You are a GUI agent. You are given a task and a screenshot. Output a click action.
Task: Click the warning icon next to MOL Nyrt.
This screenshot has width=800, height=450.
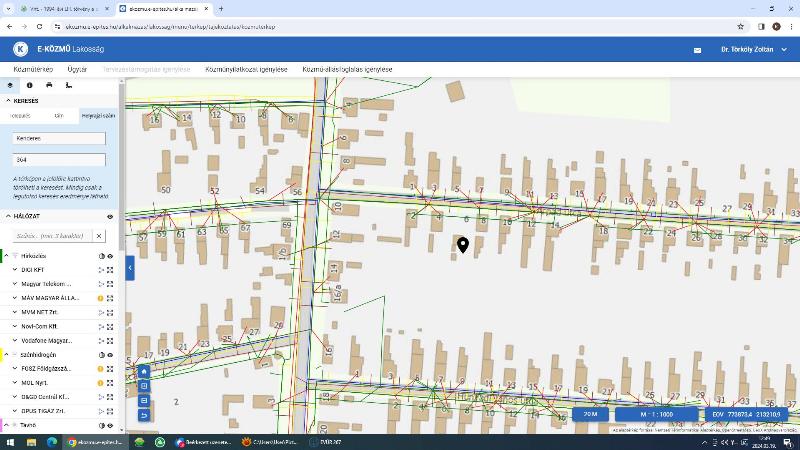pyautogui.click(x=100, y=383)
